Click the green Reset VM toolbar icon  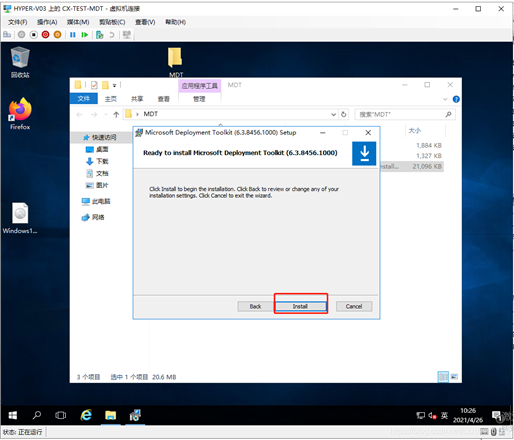[85, 34]
